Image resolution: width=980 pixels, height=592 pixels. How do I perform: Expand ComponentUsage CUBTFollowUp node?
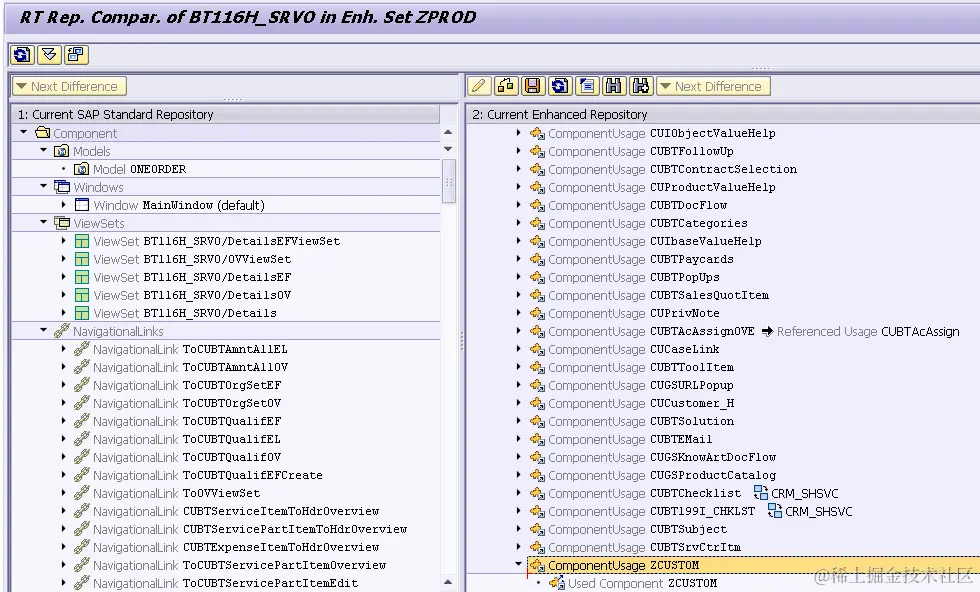click(x=518, y=151)
